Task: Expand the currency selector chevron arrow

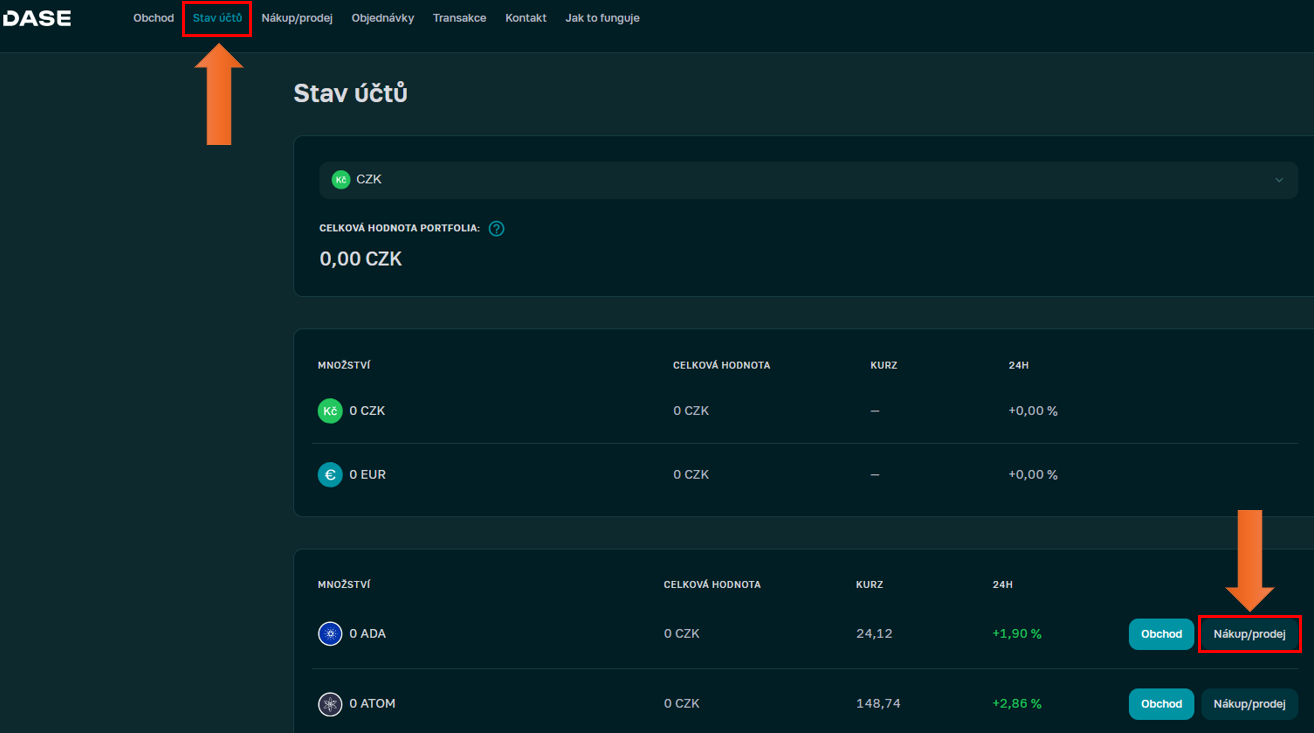Action: pyautogui.click(x=1279, y=180)
